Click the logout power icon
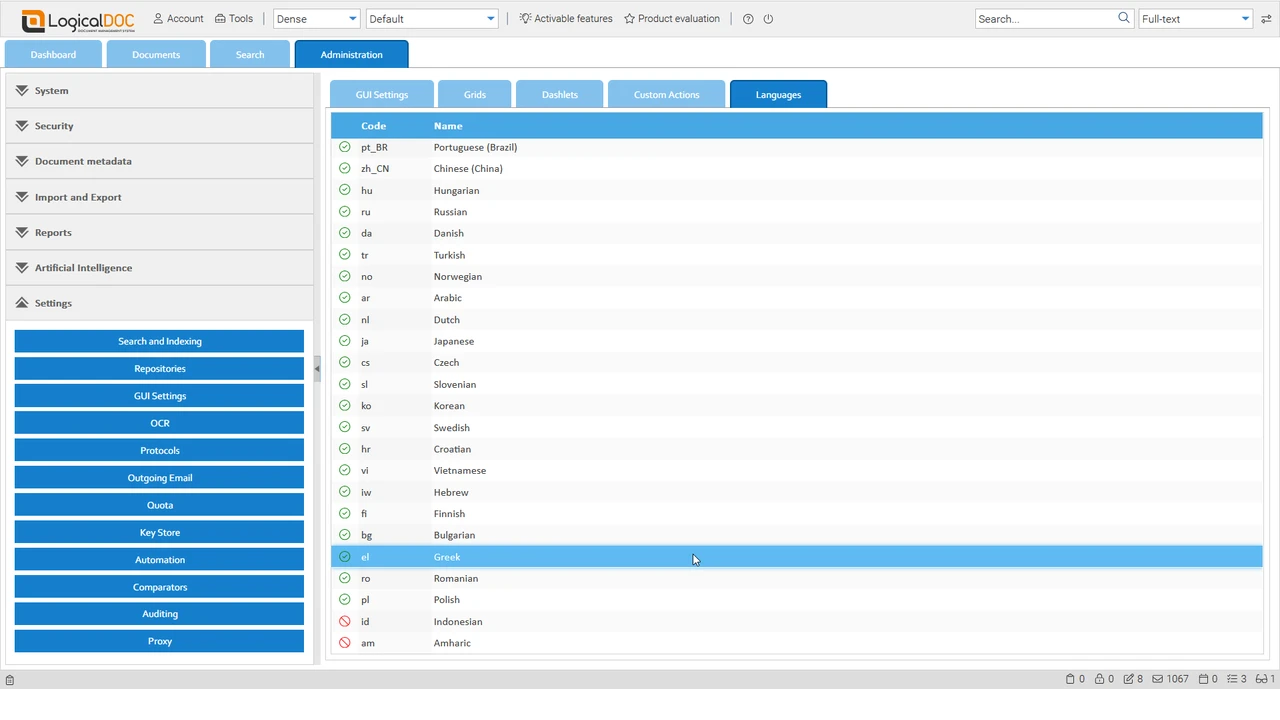 768,18
